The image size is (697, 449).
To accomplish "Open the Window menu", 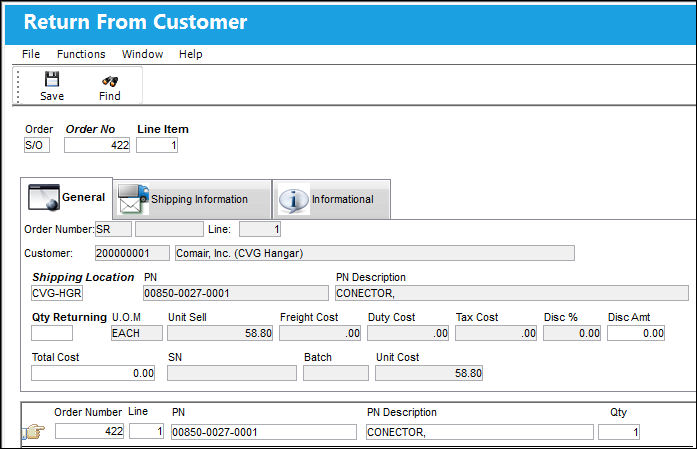I will click(142, 54).
